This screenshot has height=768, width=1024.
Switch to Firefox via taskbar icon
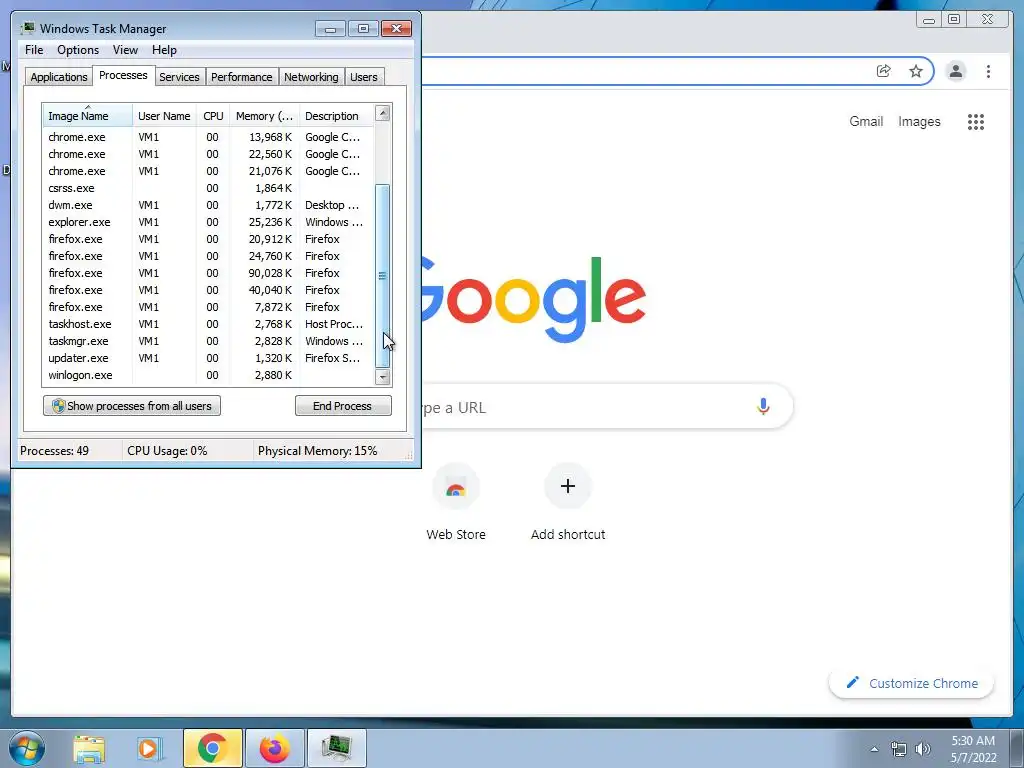[x=274, y=748]
